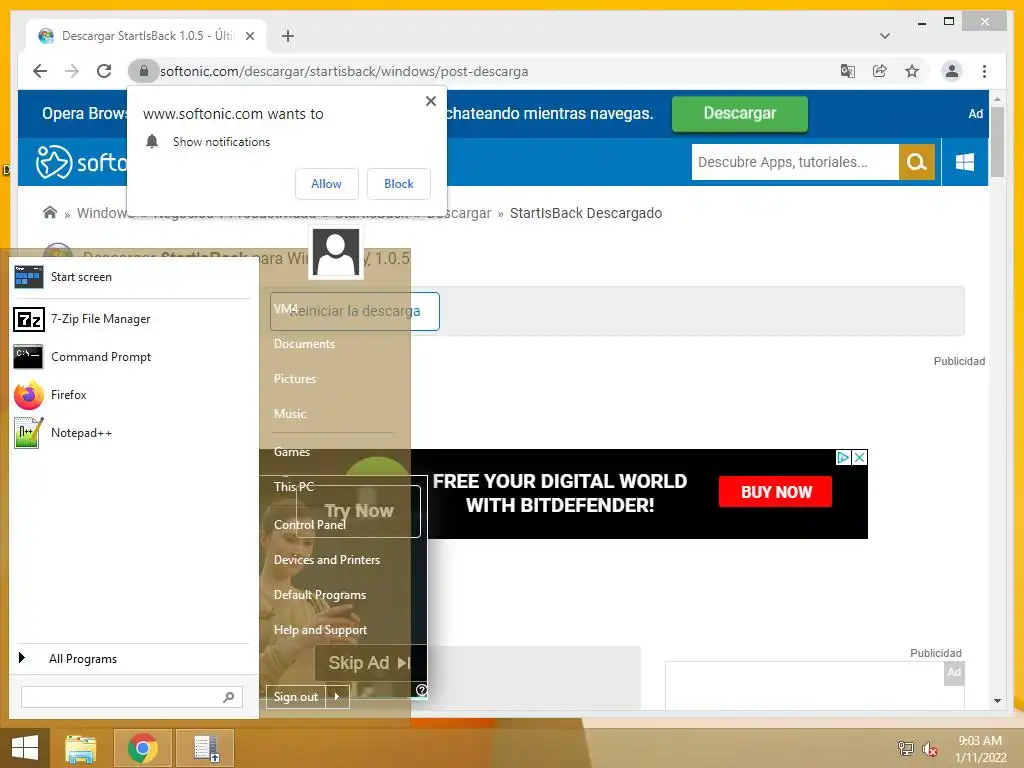Open Default Programs
The image size is (1024, 768).
pyautogui.click(x=320, y=596)
